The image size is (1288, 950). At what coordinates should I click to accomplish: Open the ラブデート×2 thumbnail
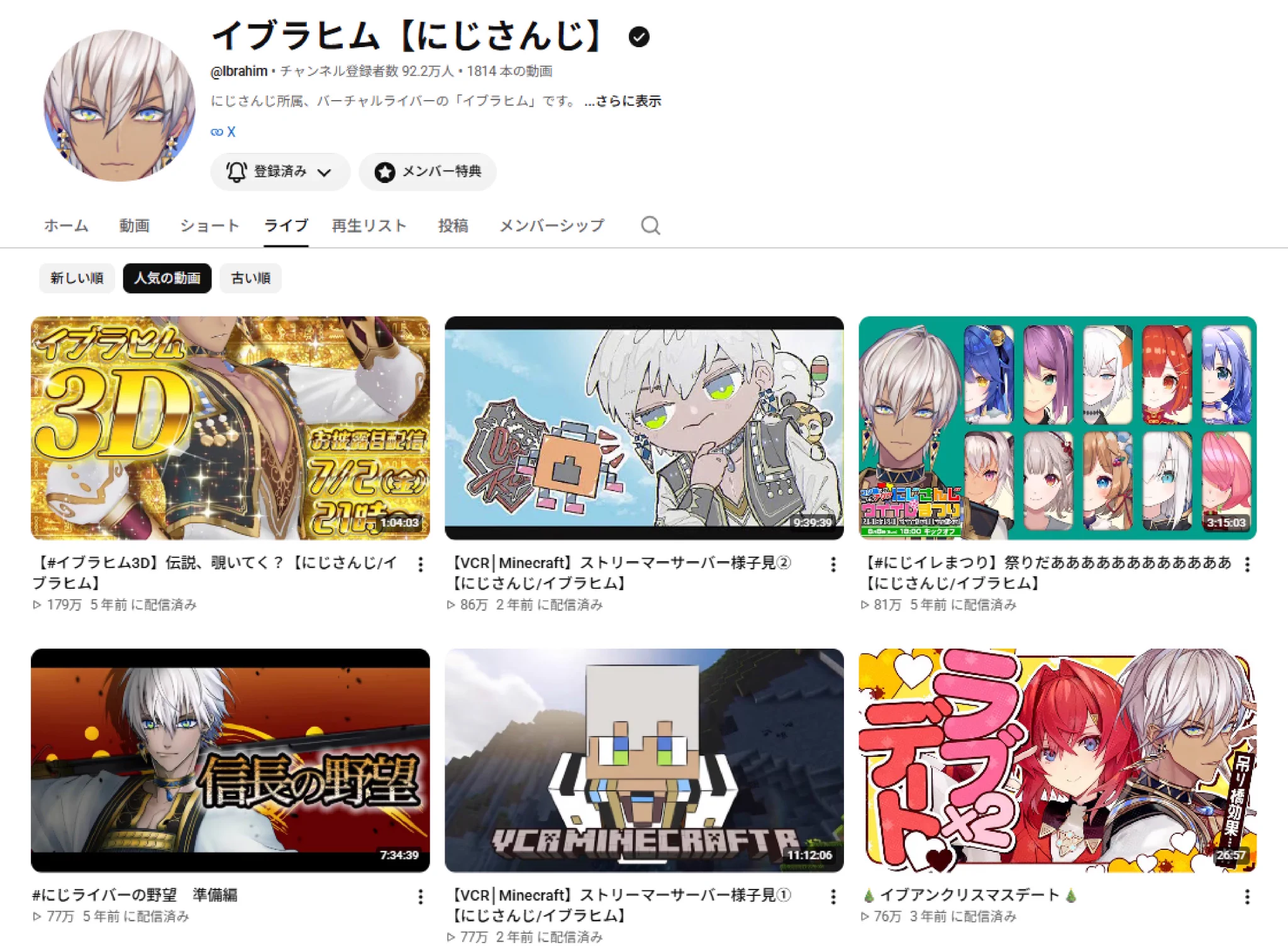1058,760
